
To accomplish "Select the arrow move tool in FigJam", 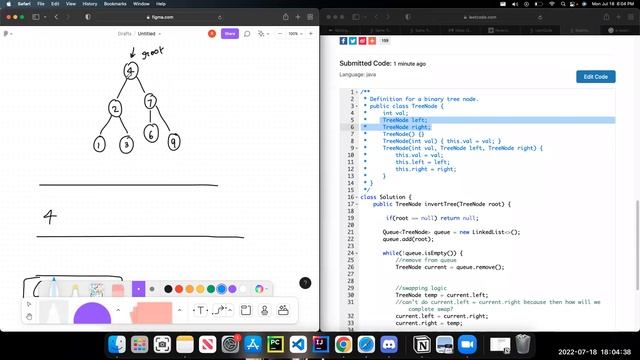I will click(x=29, y=304).
